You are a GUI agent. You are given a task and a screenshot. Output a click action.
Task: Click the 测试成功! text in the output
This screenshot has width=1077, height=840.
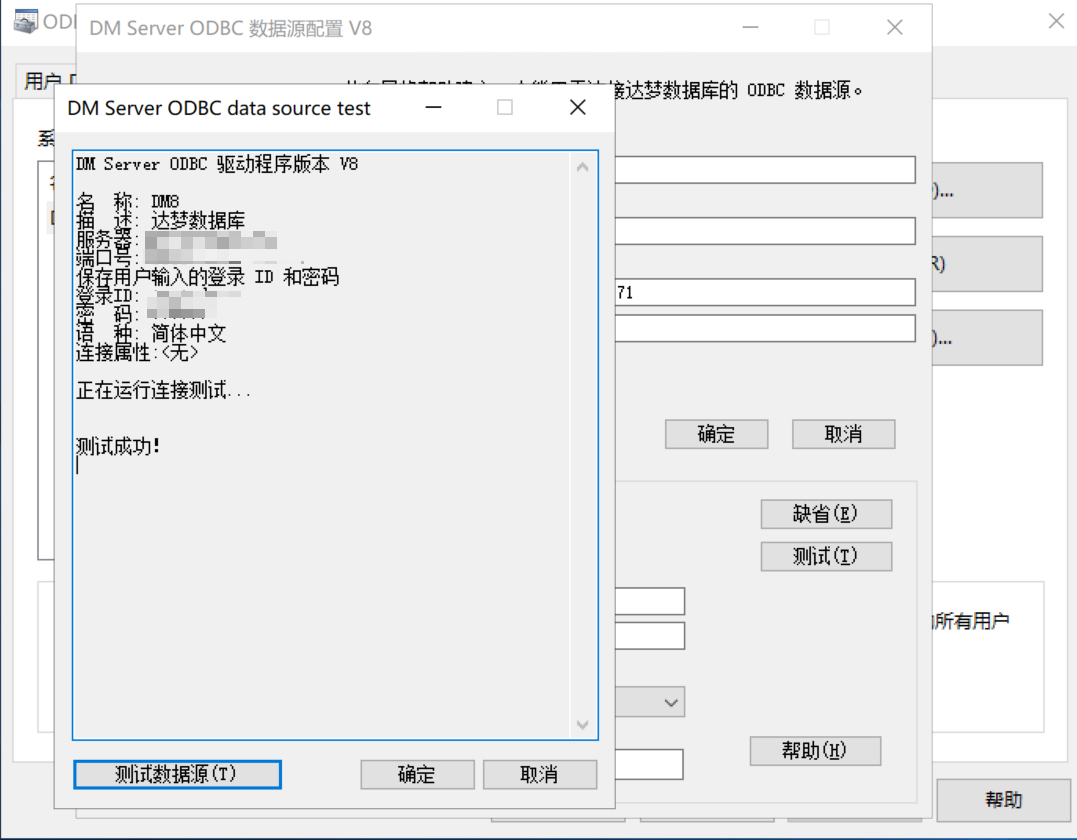click(x=118, y=446)
